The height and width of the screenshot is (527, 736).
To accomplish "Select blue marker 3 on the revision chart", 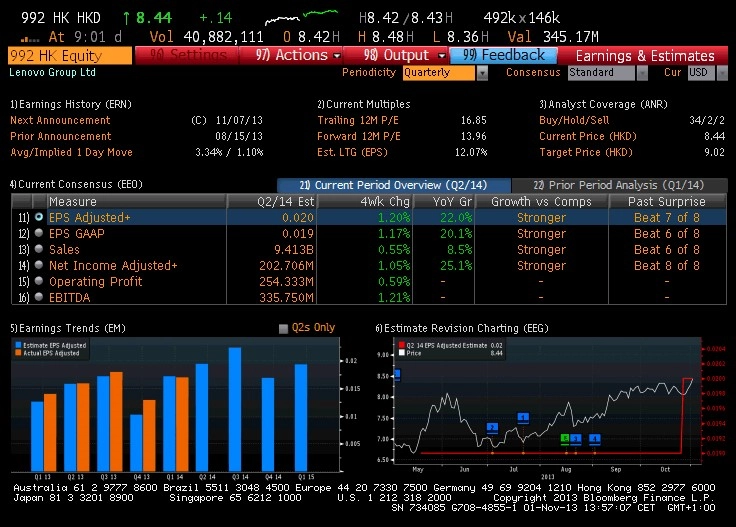I will (575, 439).
